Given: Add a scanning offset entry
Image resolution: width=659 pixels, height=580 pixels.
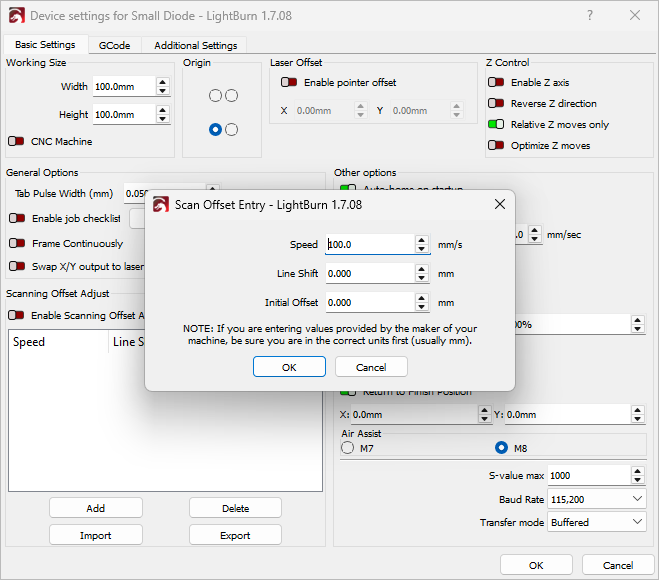Looking at the screenshot, I should (96, 508).
